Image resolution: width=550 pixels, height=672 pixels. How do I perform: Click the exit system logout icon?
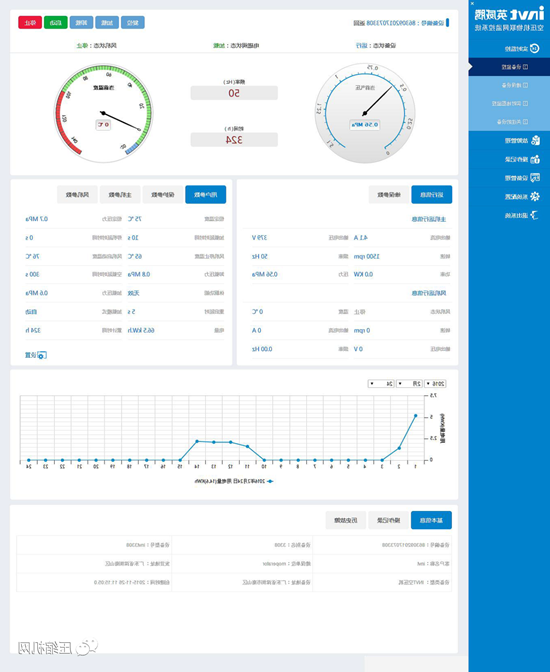(x=534, y=215)
